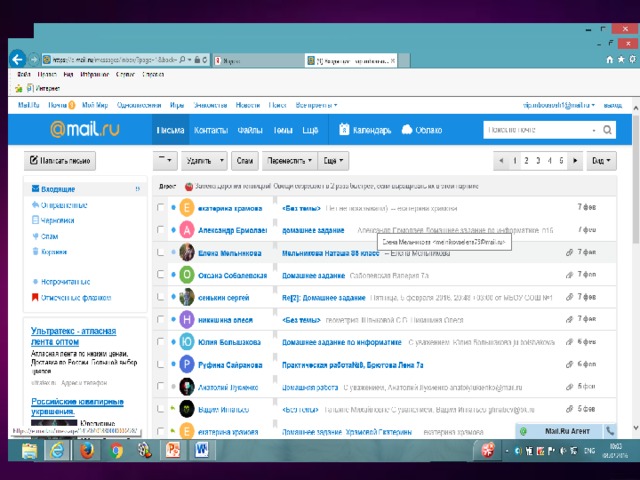
Task: Click the home icon in the browser toolbar
Action: pos(609,60)
